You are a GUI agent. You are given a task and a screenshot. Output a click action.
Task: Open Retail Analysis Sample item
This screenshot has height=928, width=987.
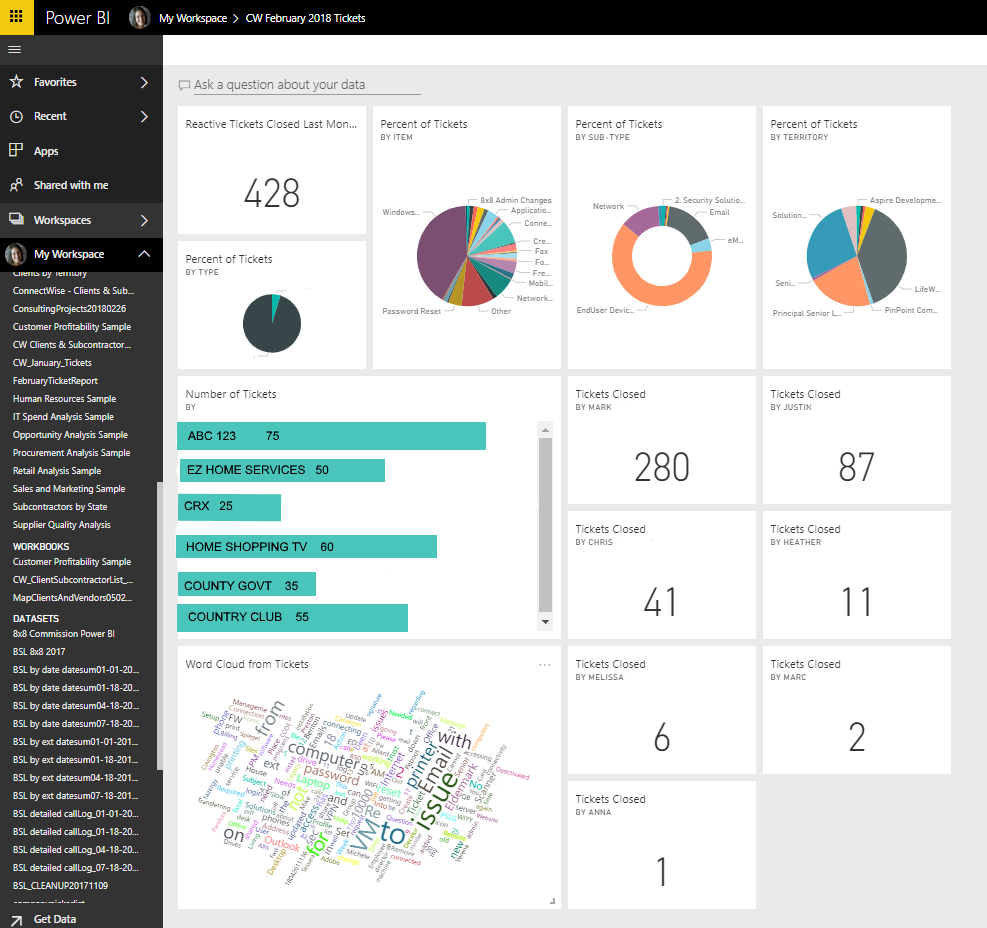click(57, 472)
